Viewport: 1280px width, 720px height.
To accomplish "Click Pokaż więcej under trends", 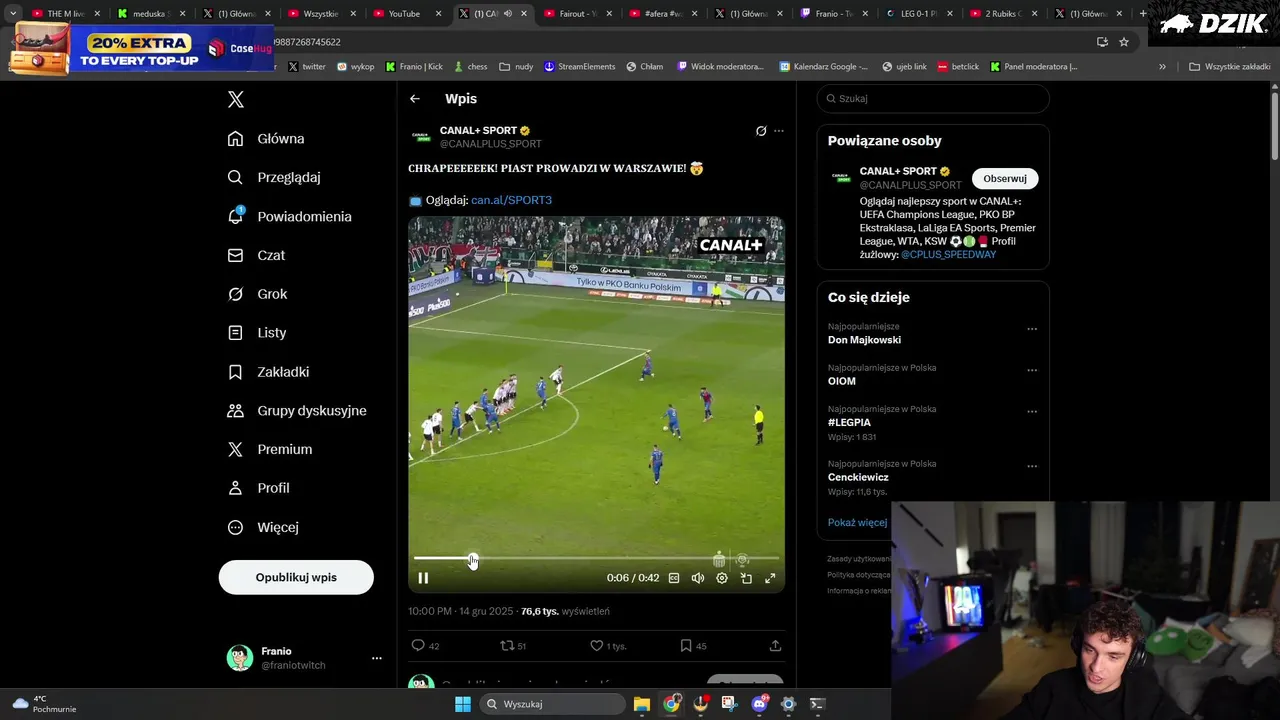I will point(857,523).
